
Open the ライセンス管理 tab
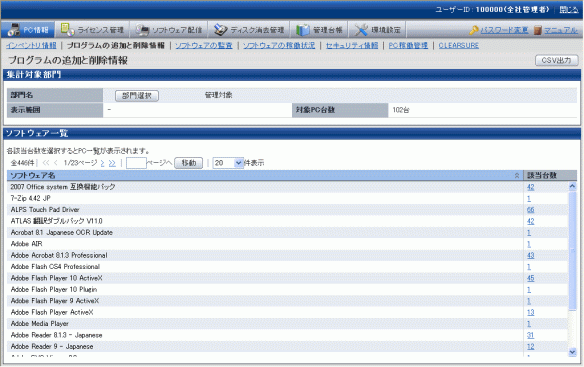point(92,29)
